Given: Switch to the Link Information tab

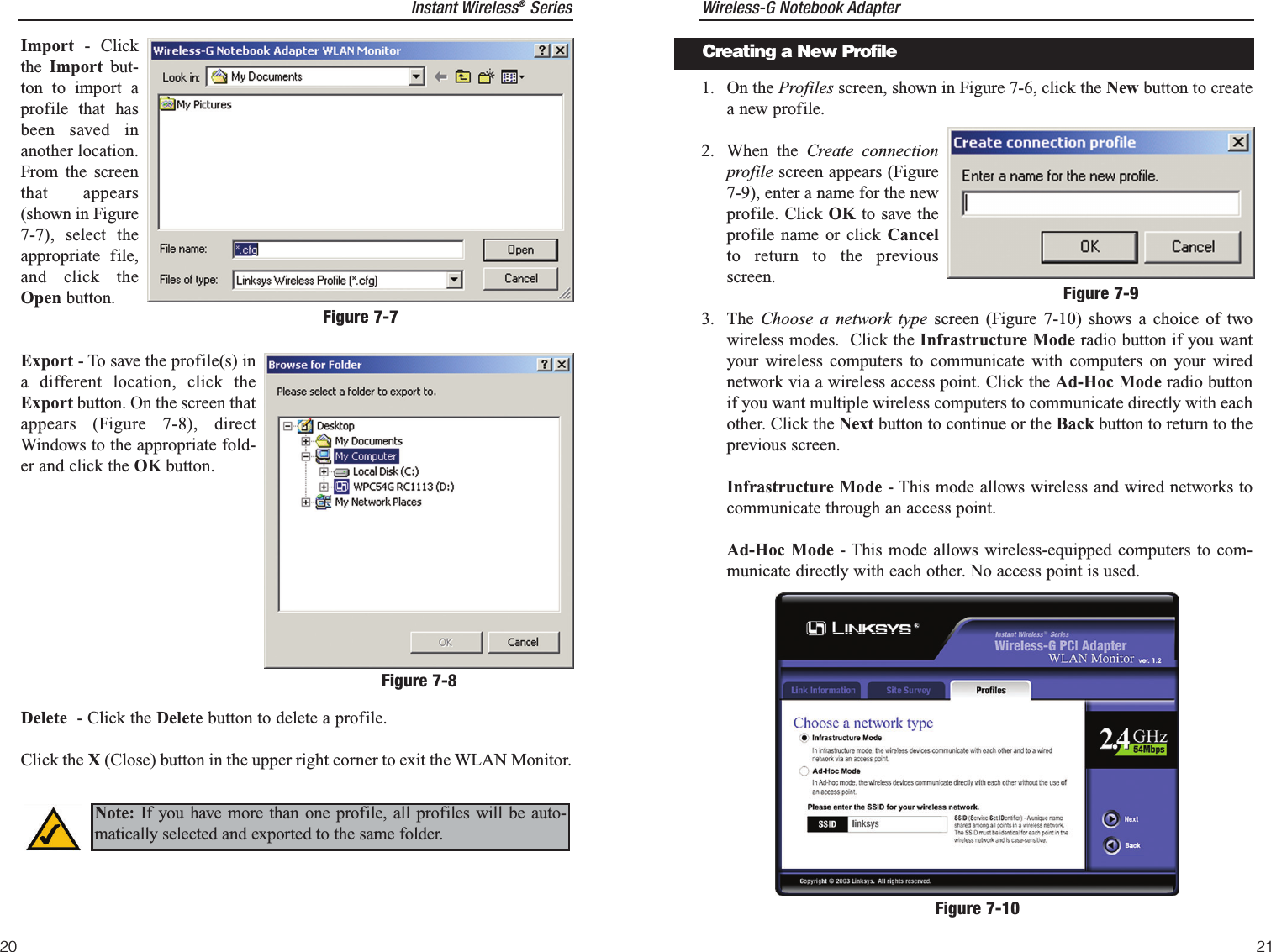Looking at the screenshot, I should point(823,690).
